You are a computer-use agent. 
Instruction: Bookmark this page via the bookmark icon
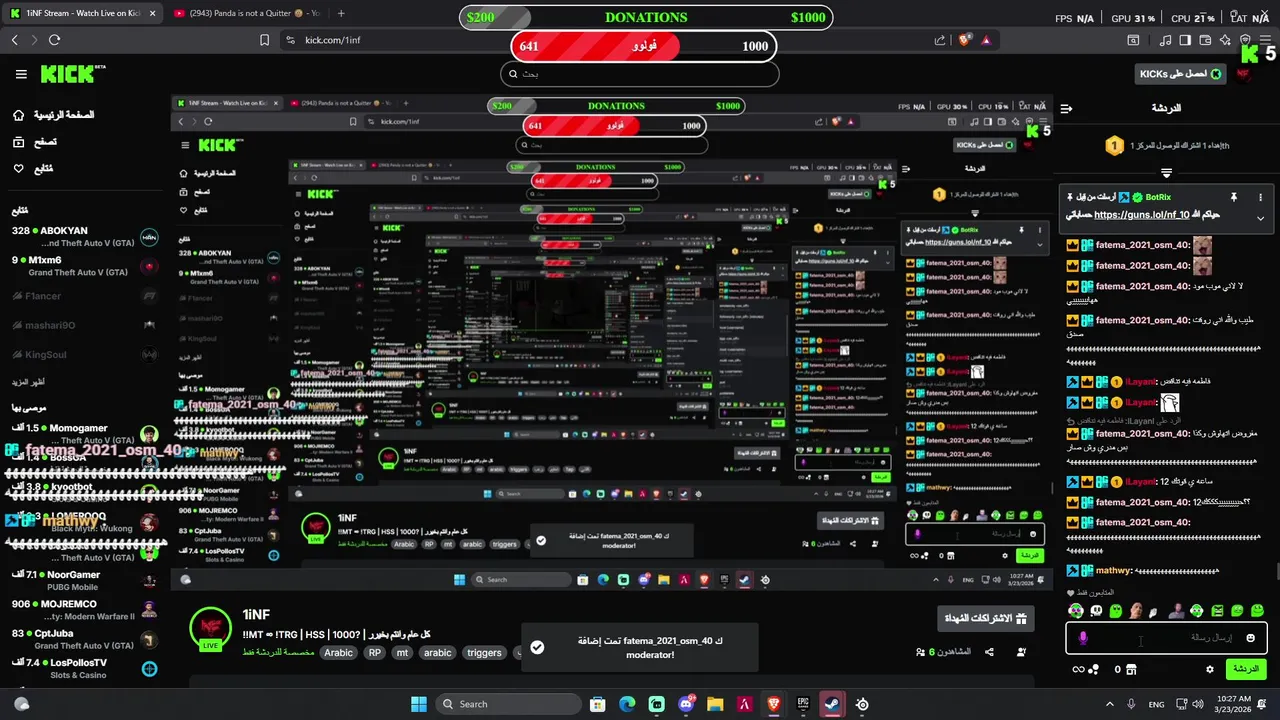[264, 40]
